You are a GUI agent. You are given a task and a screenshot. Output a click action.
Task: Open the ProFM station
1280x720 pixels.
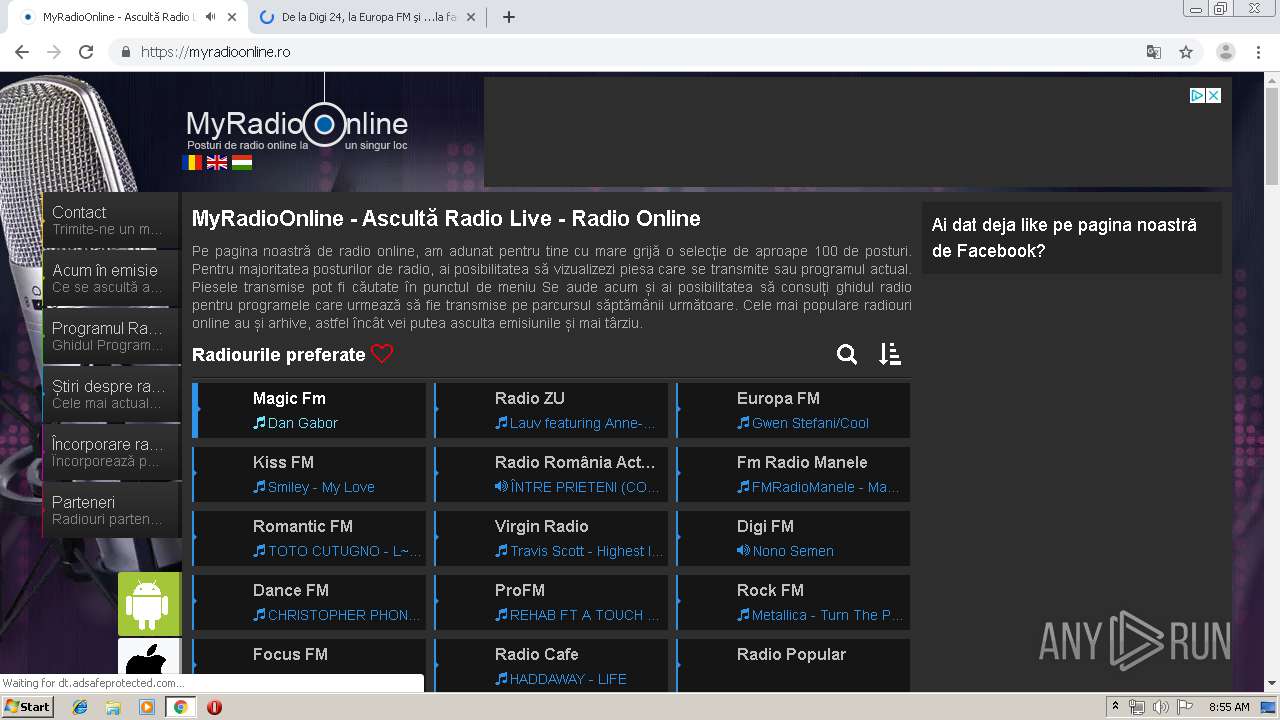point(551,602)
